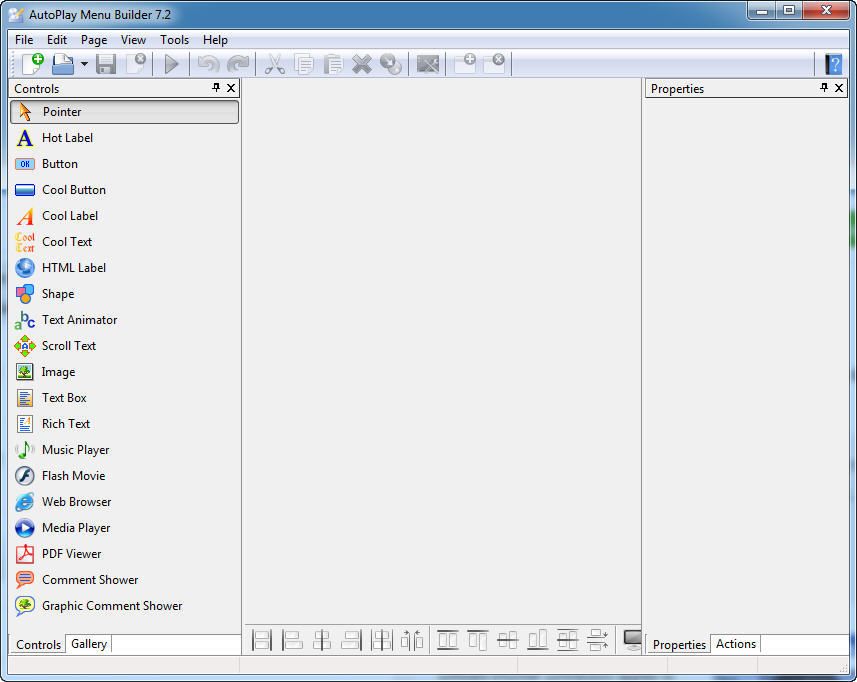Select the Hot Label control

click(x=67, y=138)
